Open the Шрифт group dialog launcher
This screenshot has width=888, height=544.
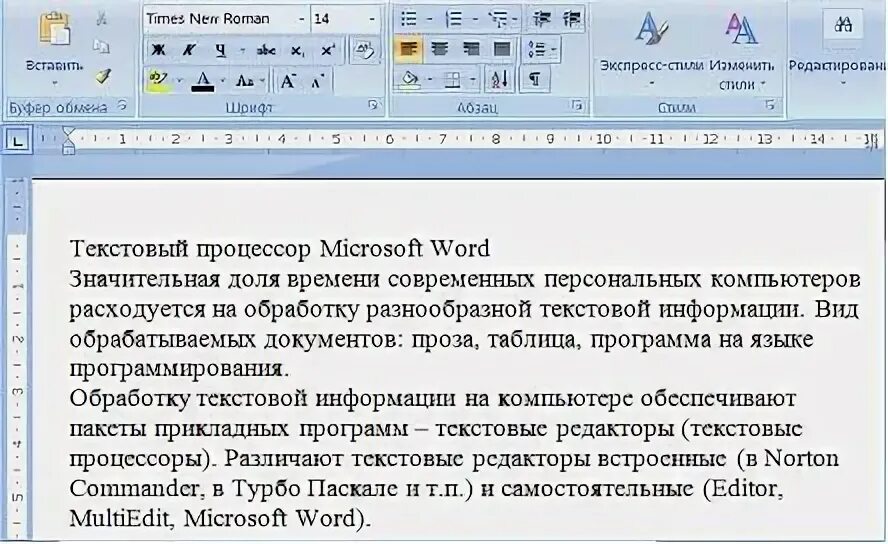coord(373,105)
